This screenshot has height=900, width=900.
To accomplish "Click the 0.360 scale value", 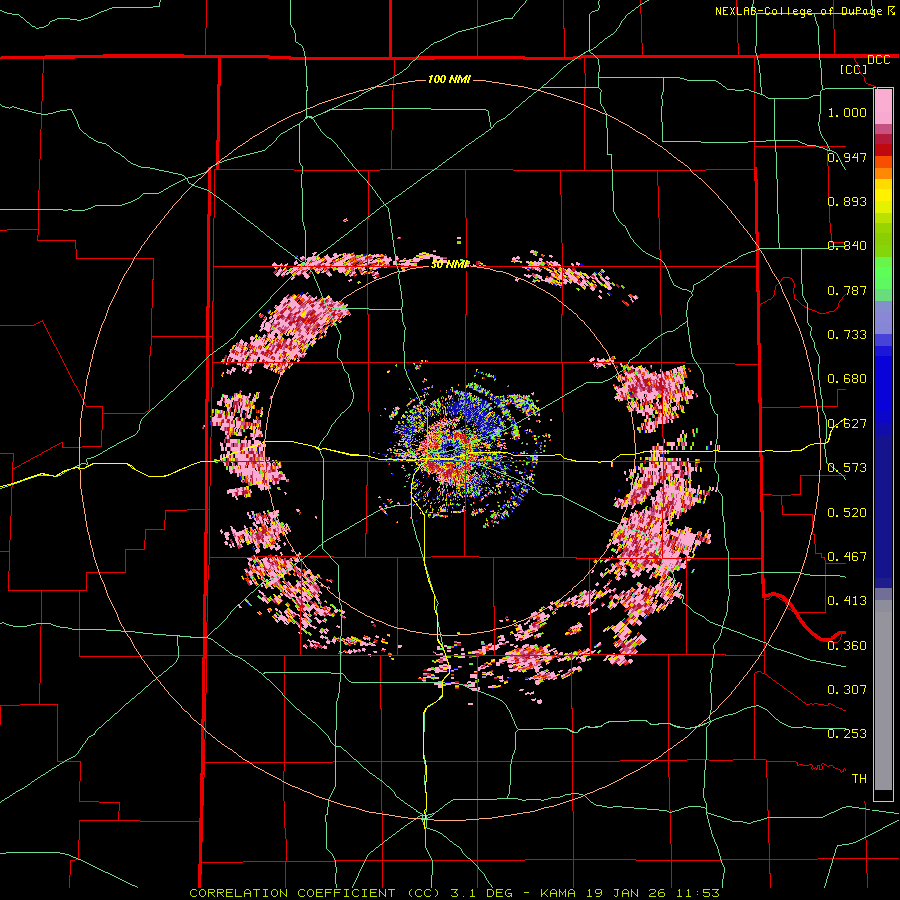I will click(847, 646).
